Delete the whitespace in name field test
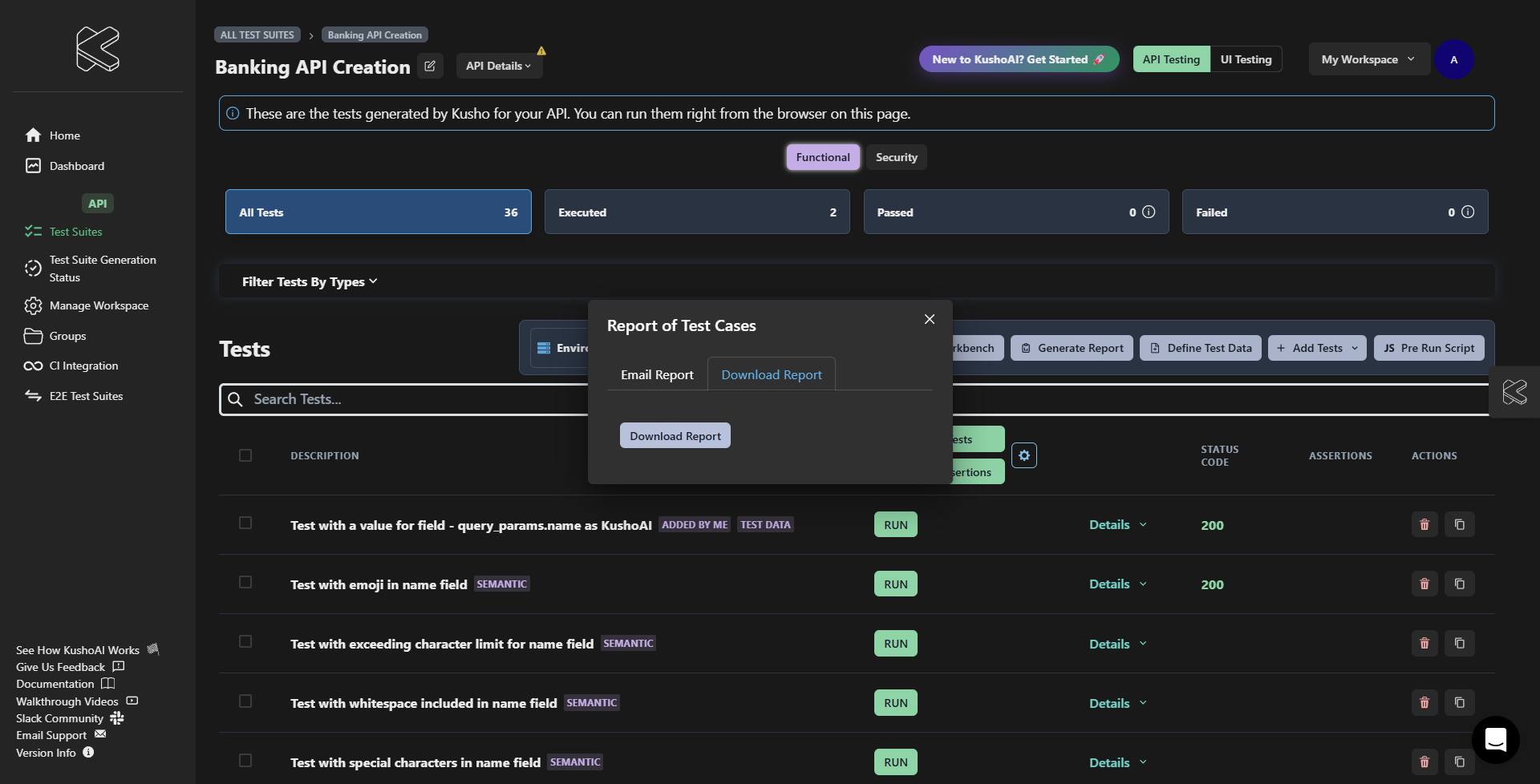 (x=1424, y=702)
